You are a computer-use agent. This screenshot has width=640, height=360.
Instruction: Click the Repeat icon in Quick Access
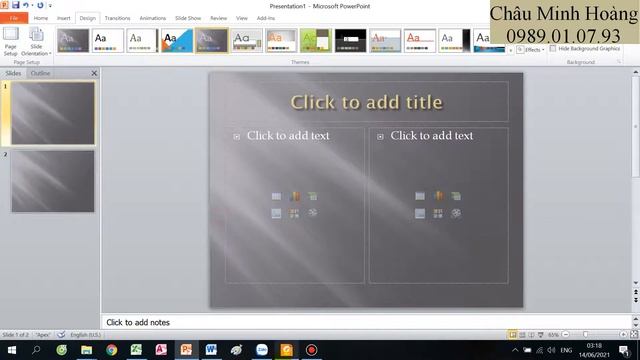click(x=40, y=5)
